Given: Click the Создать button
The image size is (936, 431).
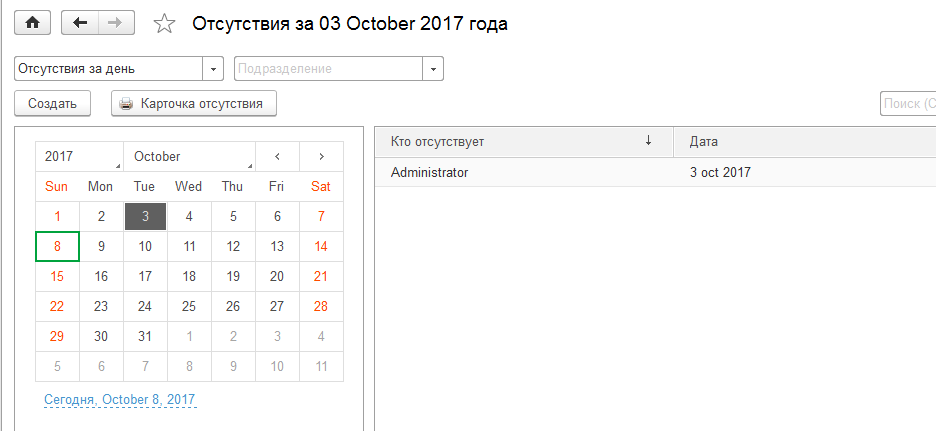Looking at the screenshot, I should click(x=53, y=103).
